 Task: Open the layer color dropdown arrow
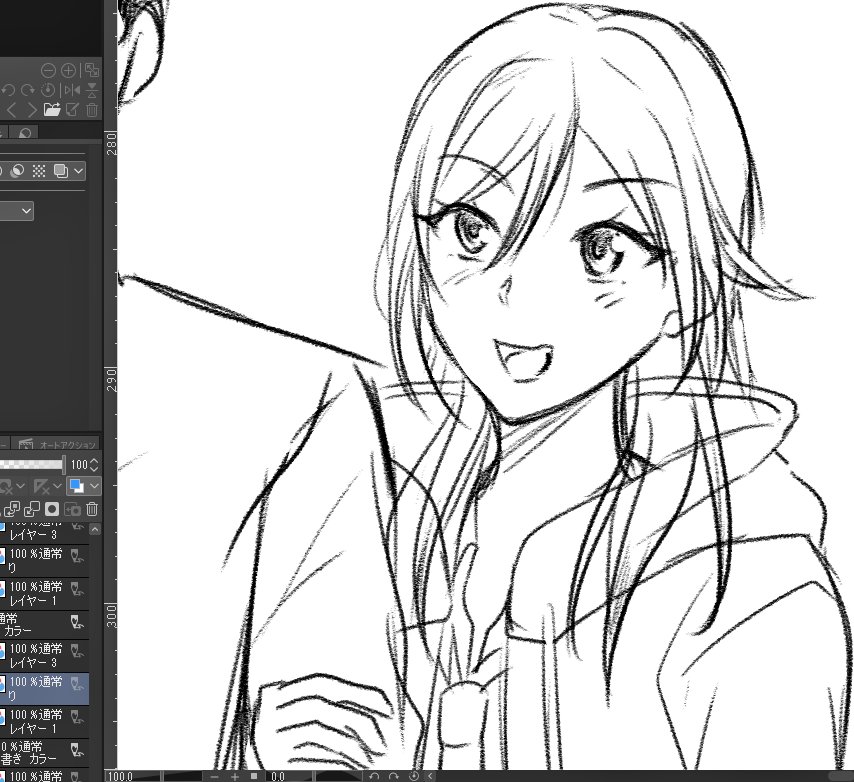pyautogui.click(x=94, y=485)
